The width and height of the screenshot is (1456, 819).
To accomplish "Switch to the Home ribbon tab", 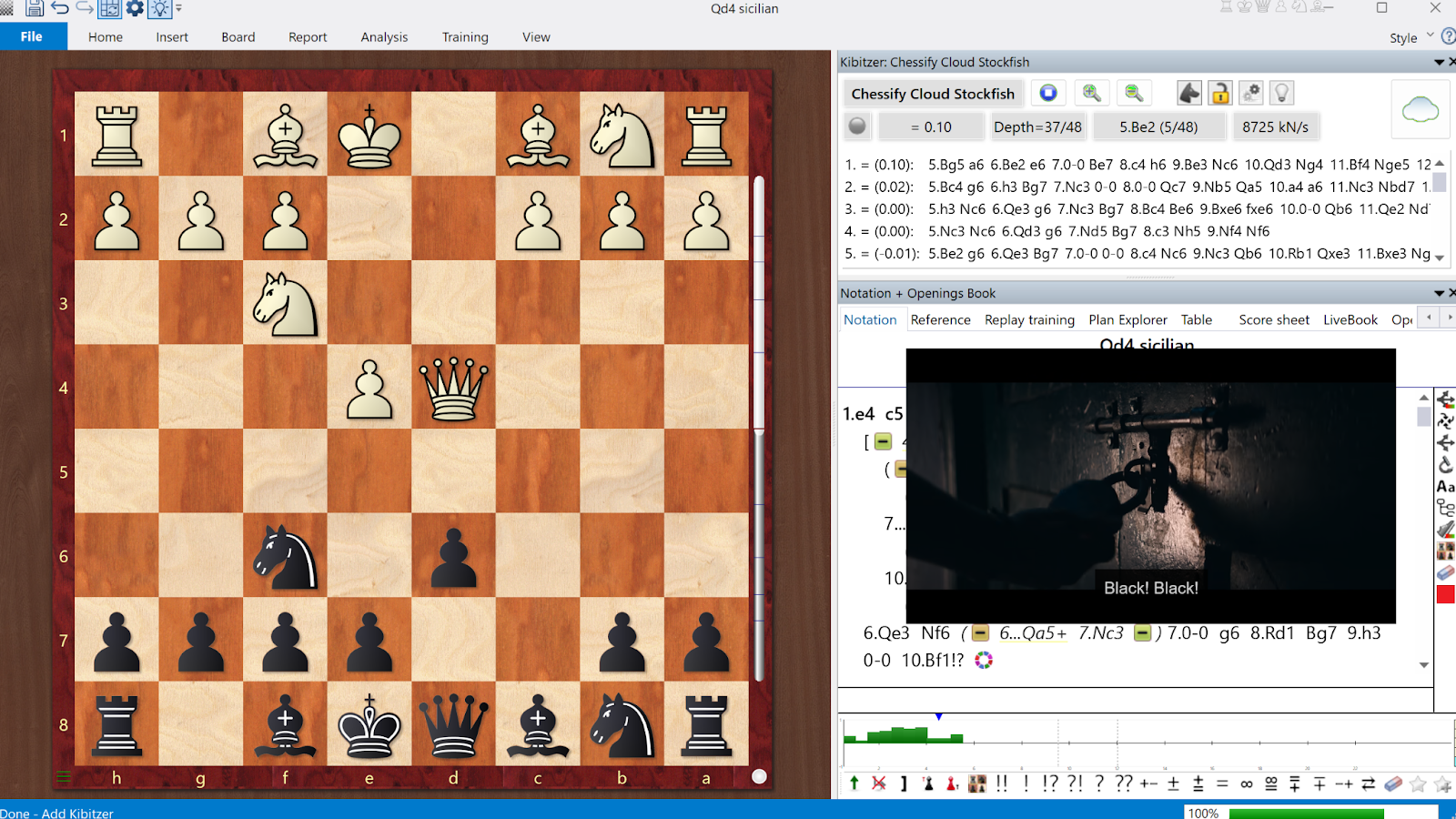I will click(x=106, y=37).
